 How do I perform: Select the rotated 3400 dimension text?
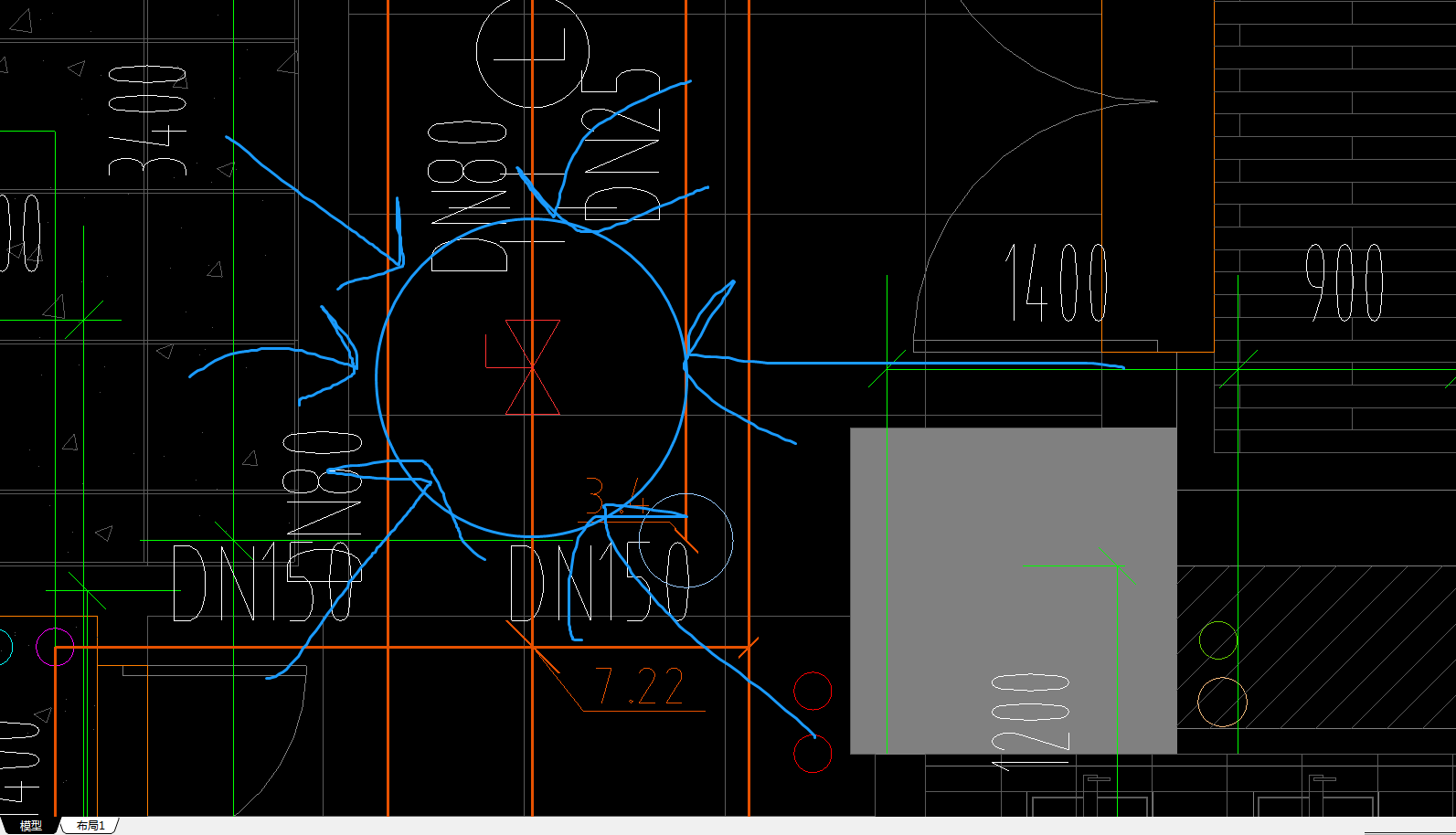click(x=147, y=120)
